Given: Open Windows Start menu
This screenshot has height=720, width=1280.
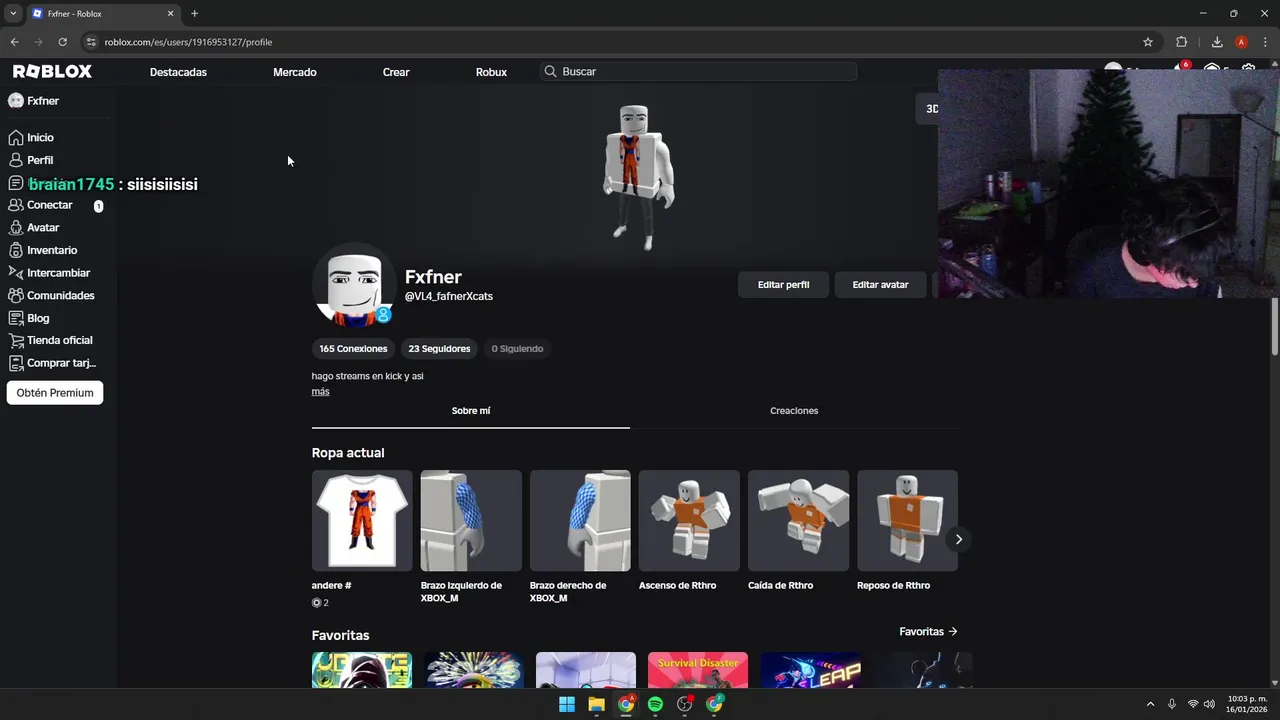Looking at the screenshot, I should [x=567, y=704].
